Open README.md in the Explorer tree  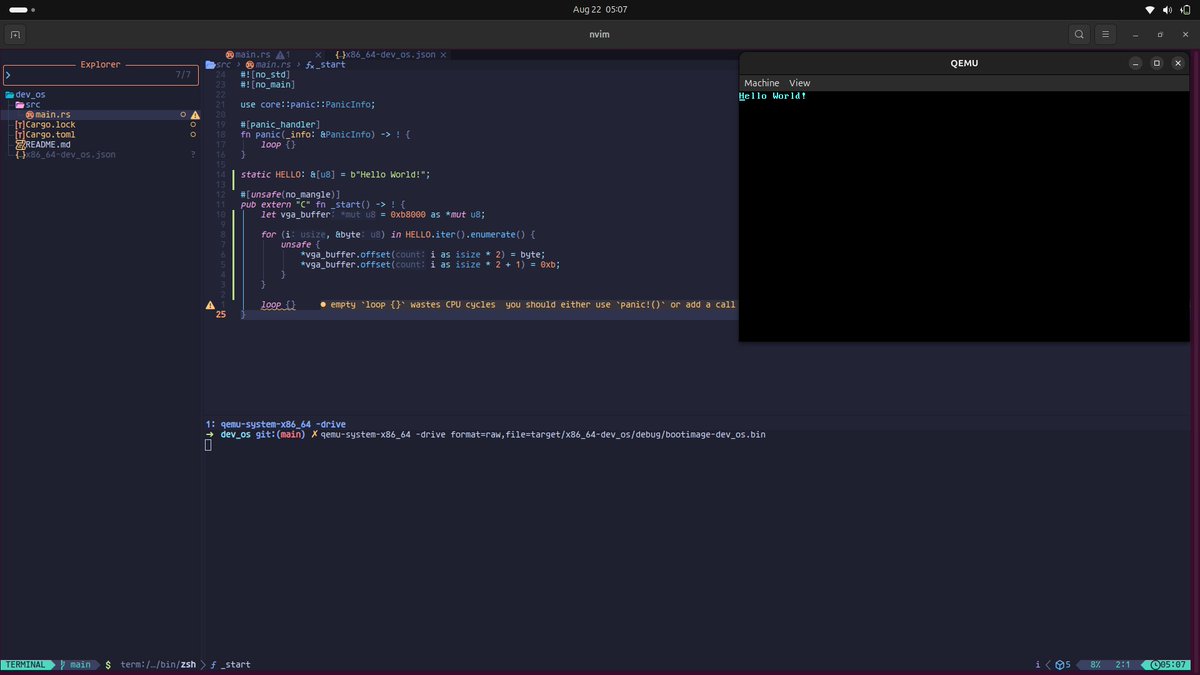(x=43, y=145)
